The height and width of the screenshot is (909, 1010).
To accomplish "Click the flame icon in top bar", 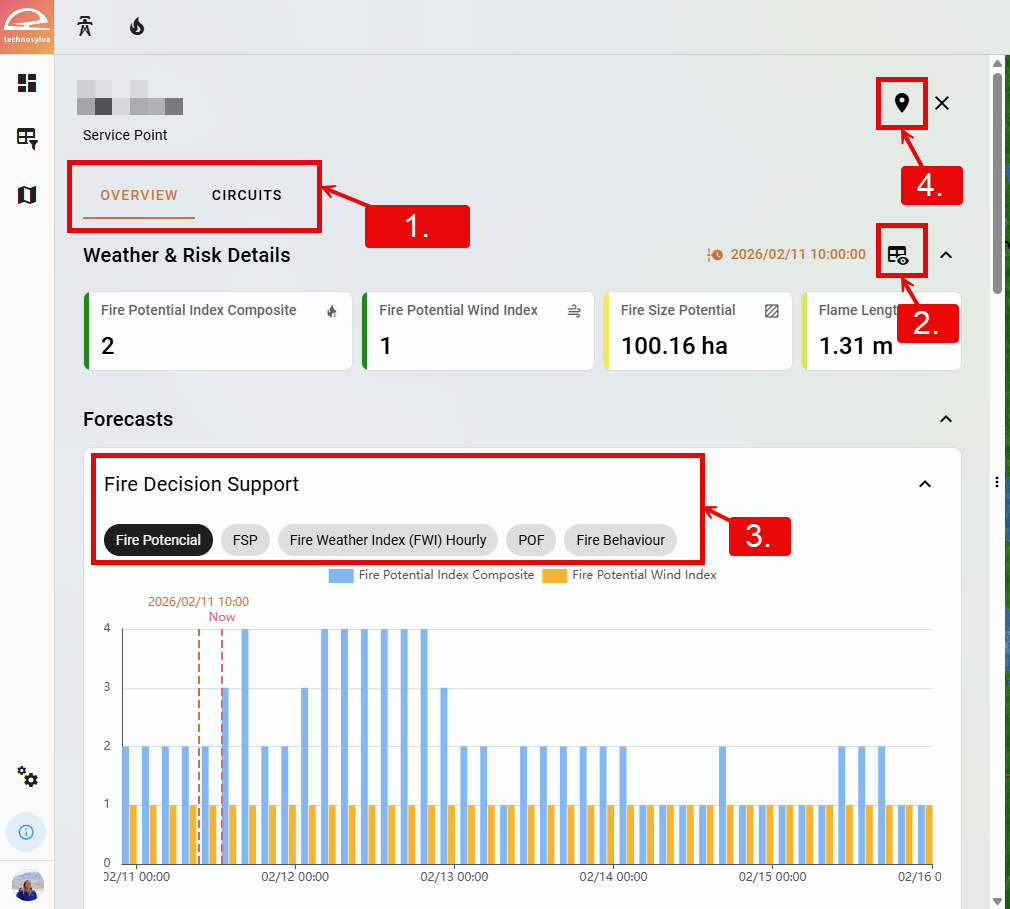I will click(137, 27).
